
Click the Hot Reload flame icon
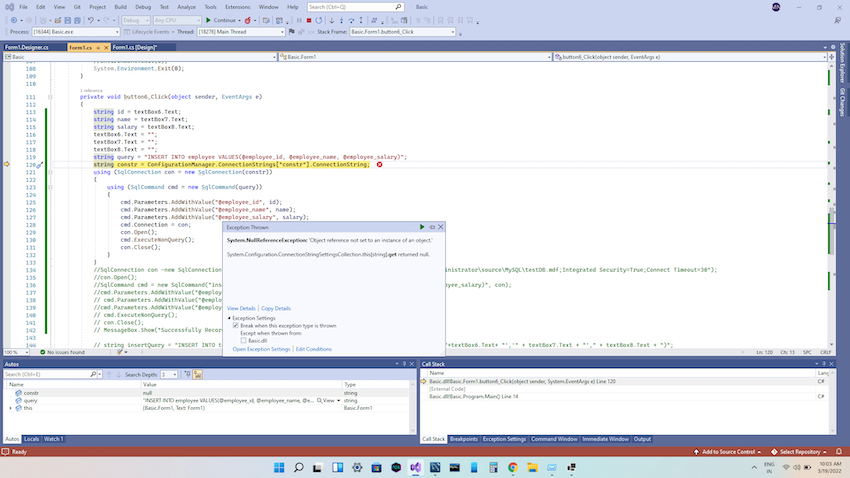coord(248,20)
